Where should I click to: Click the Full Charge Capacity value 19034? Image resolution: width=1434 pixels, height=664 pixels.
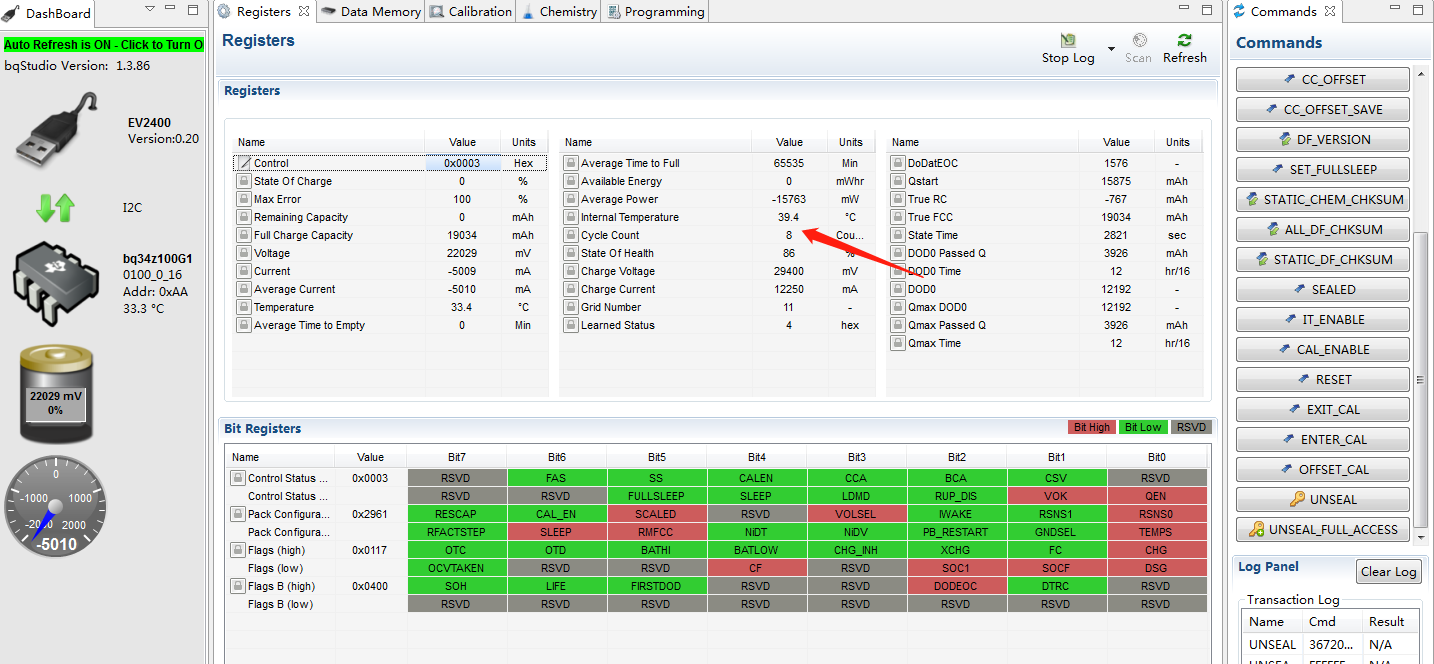coord(462,235)
